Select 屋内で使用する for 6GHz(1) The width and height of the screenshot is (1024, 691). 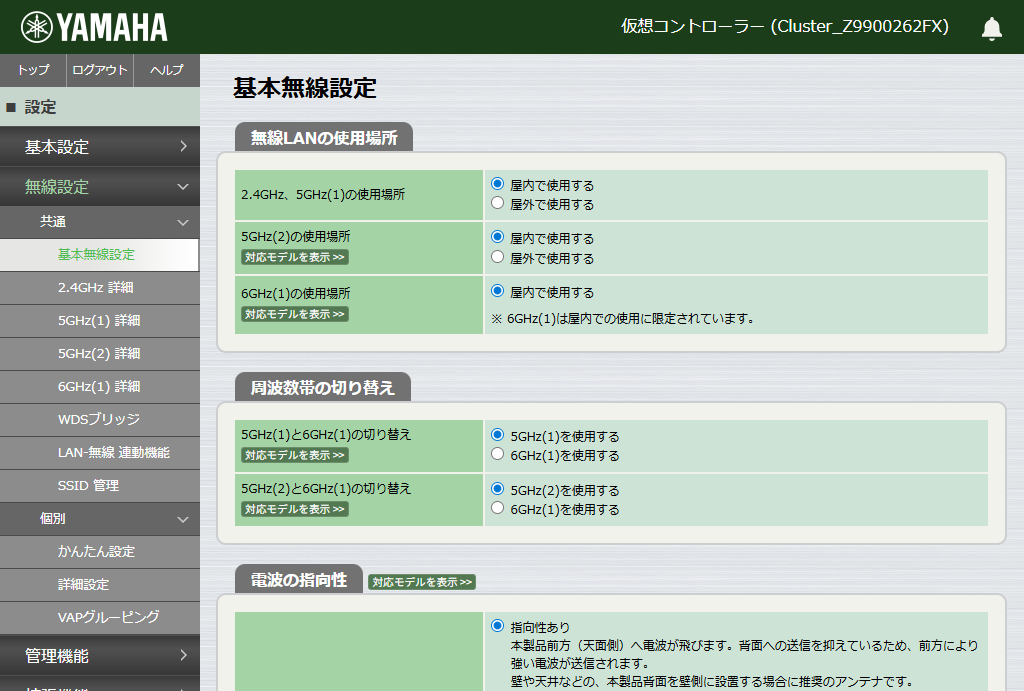tap(498, 291)
